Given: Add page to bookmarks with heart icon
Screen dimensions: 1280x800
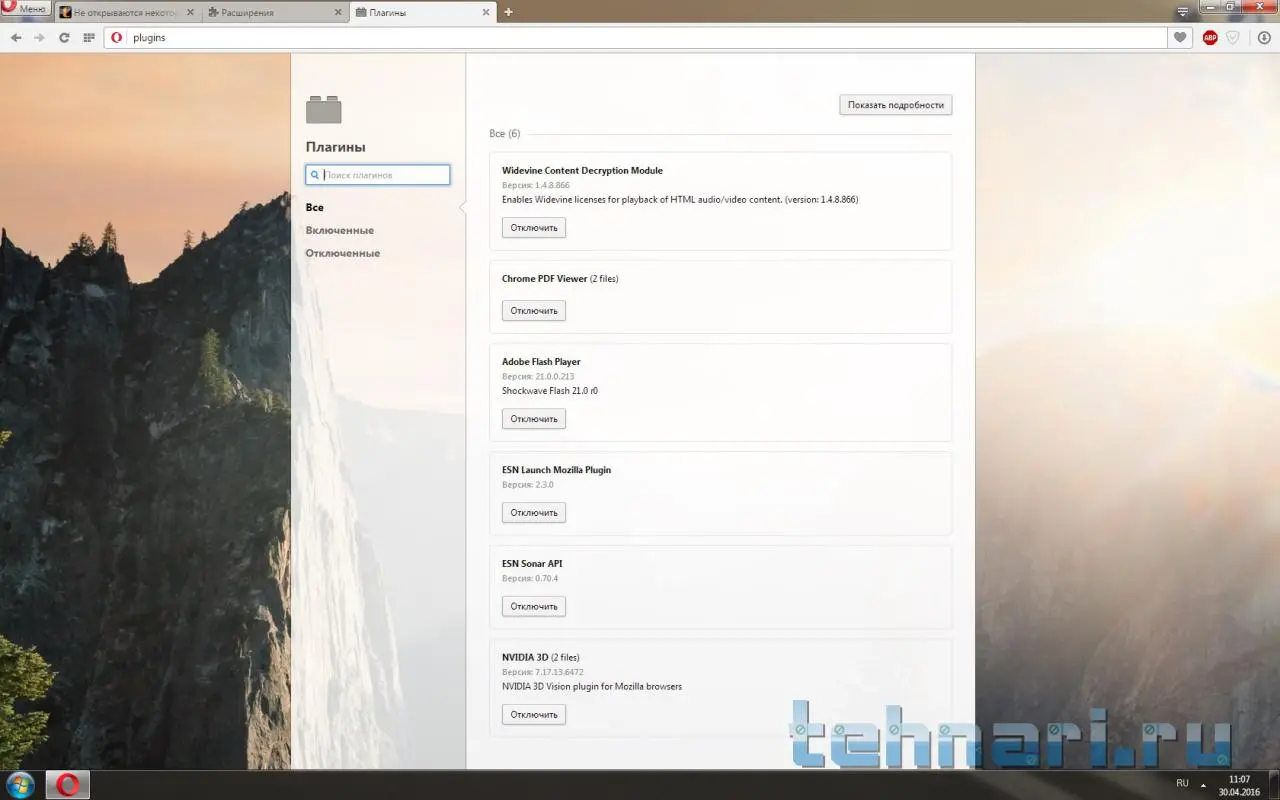Looking at the screenshot, I should [1181, 37].
